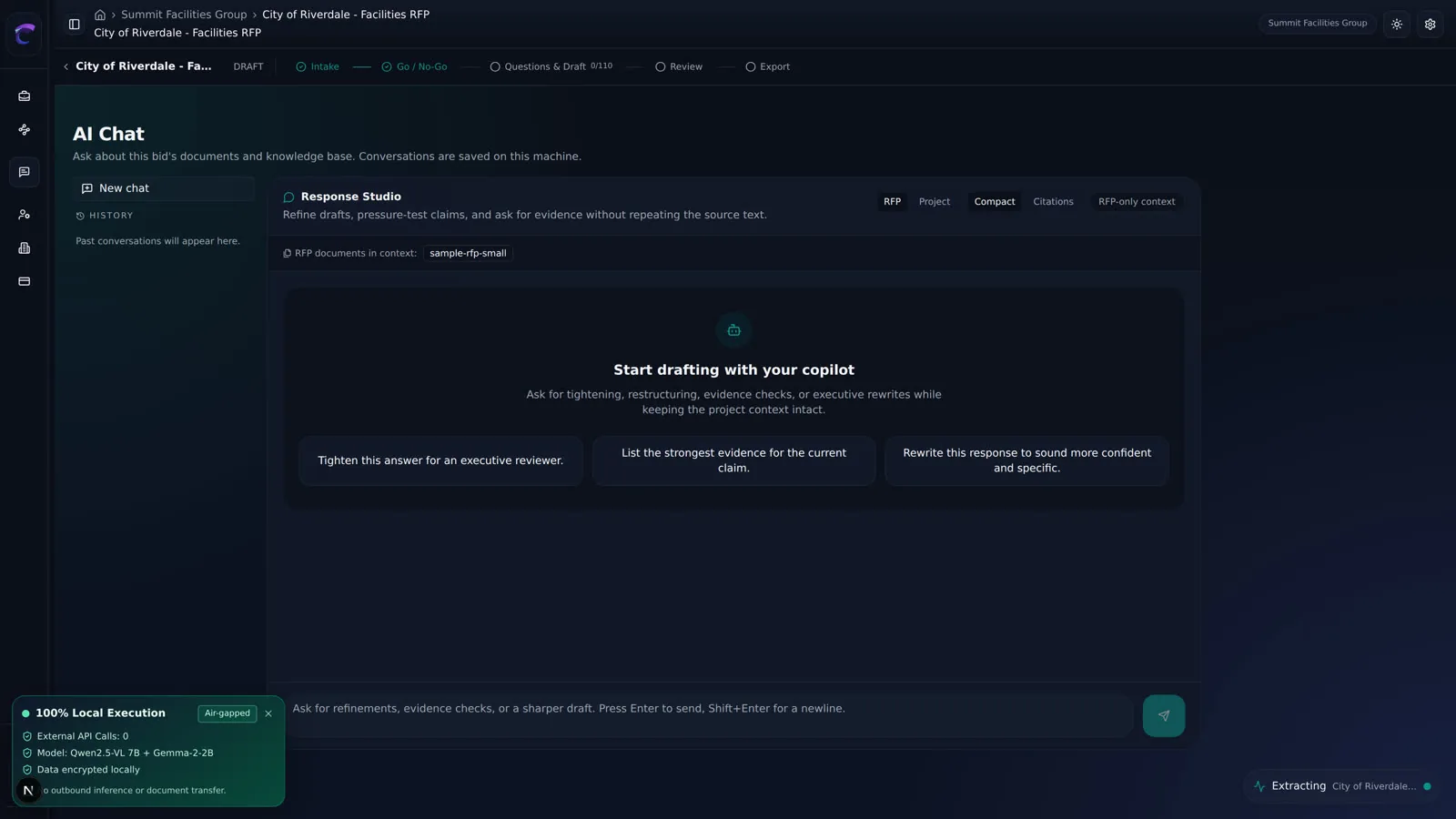Focus the chat message input field
Screen dimensions: 1456x819
[710, 716]
